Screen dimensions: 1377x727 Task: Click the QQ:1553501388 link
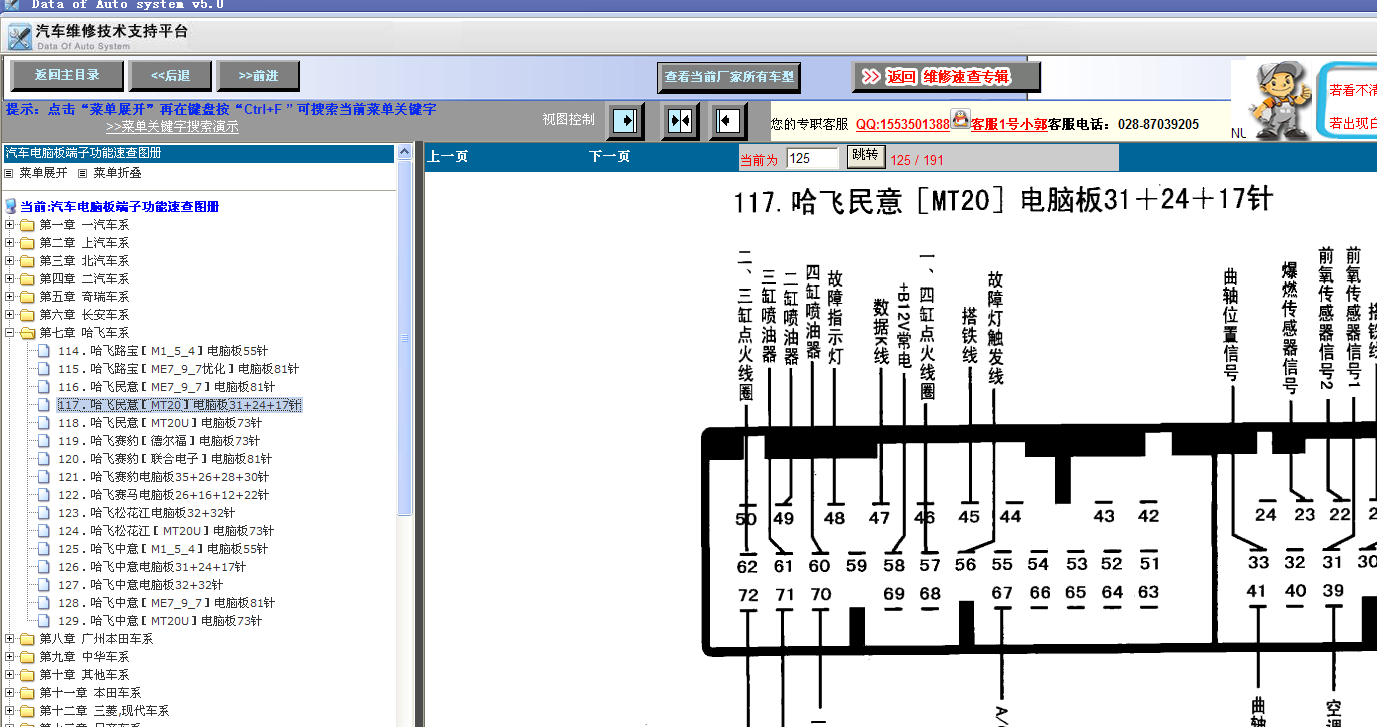[x=902, y=124]
